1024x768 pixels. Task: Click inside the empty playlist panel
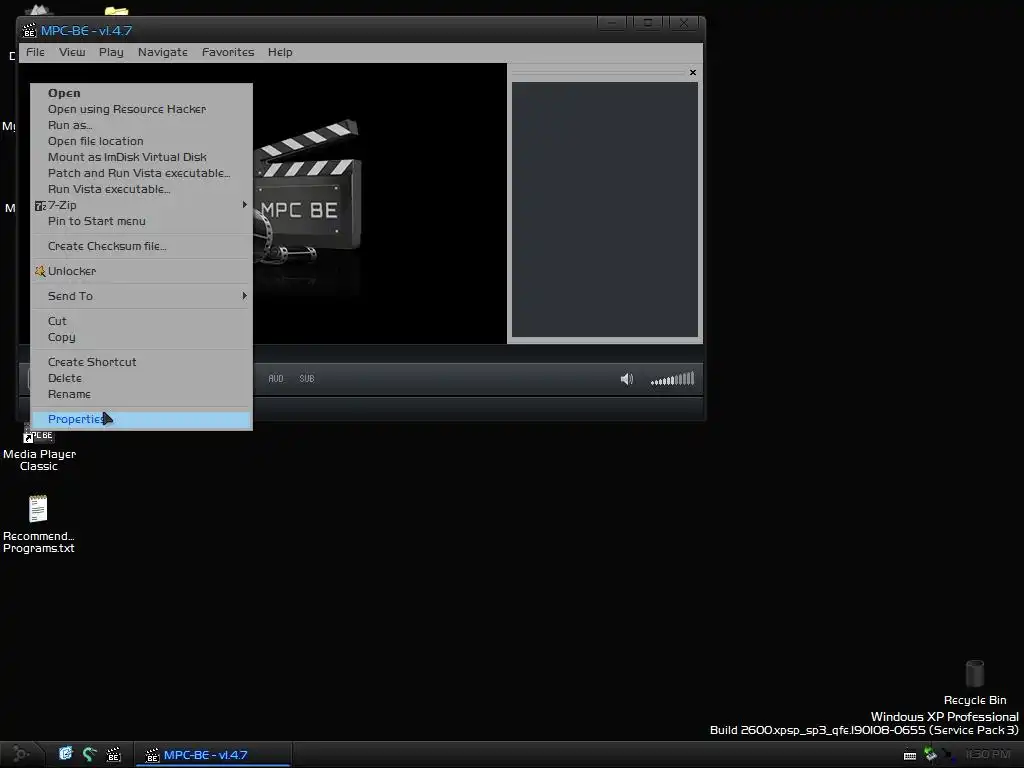coord(605,210)
